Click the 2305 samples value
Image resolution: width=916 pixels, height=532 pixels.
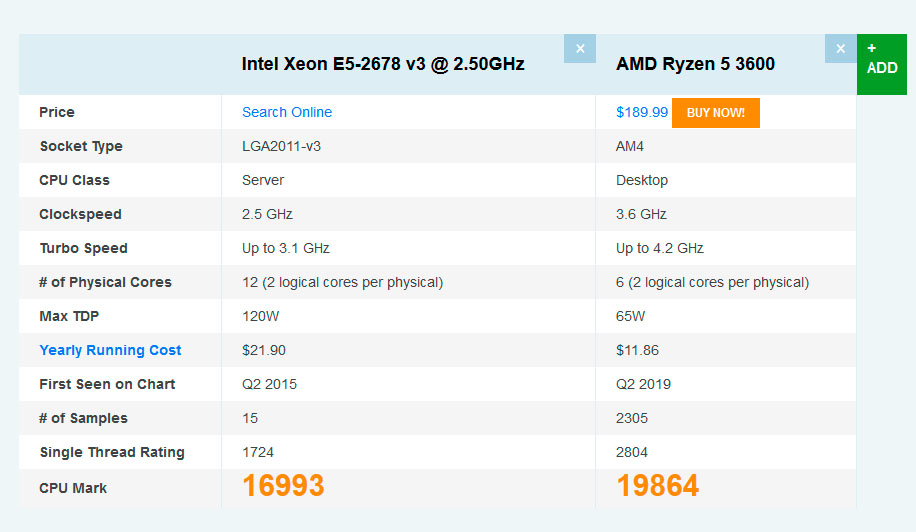coord(632,418)
